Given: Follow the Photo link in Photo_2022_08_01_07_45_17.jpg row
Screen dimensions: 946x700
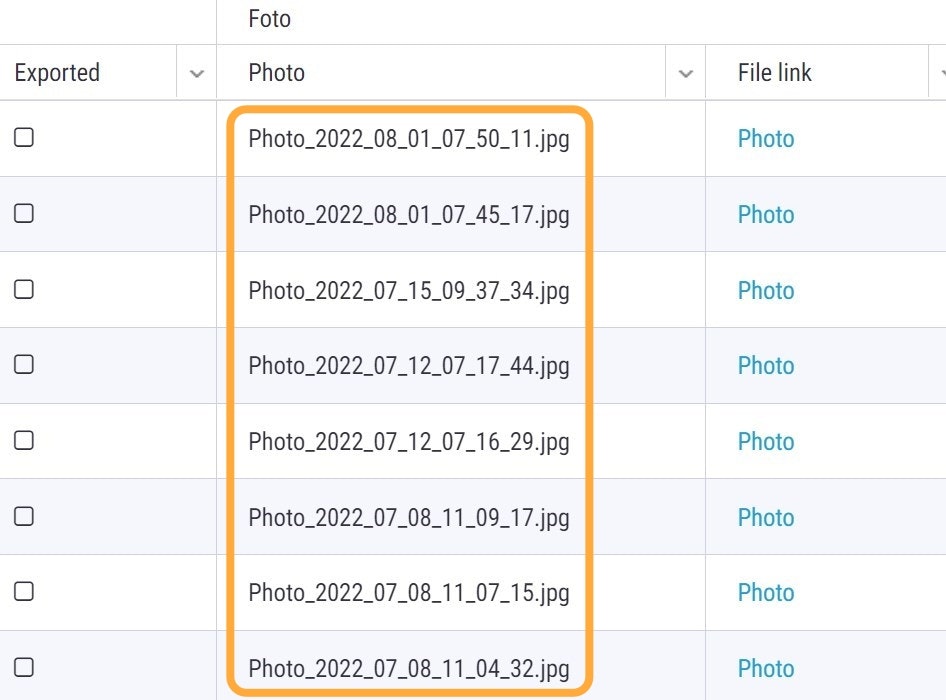Looking at the screenshot, I should pos(766,215).
